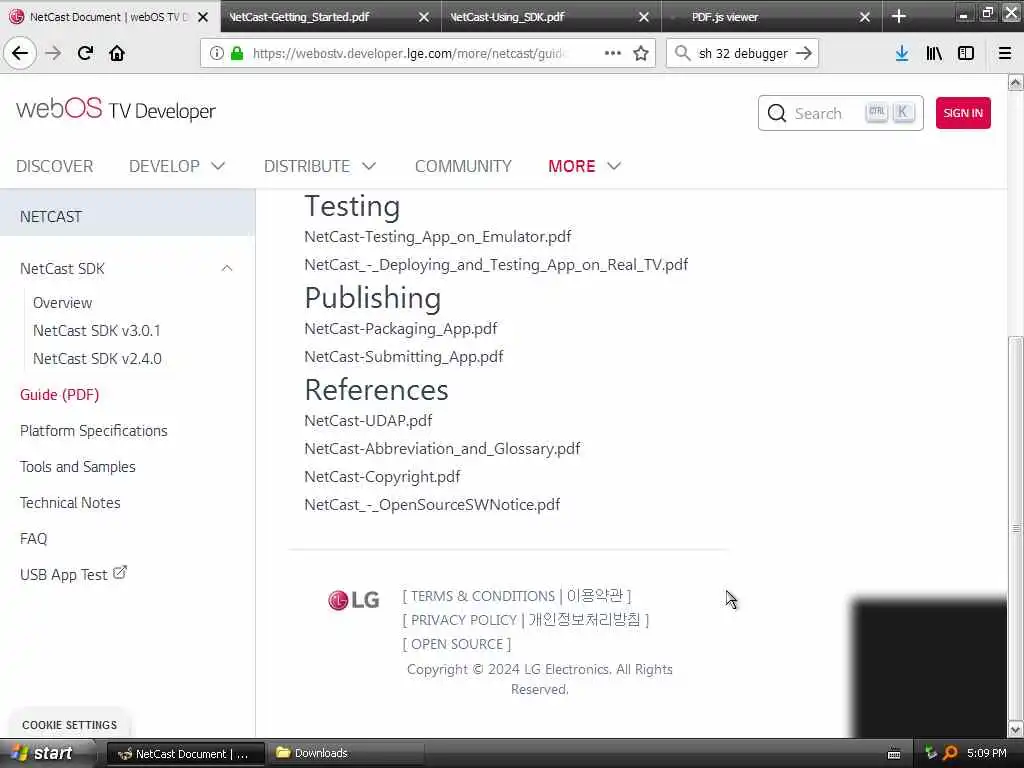Submit search with the go arrow
The image size is (1024, 768).
(804, 53)
